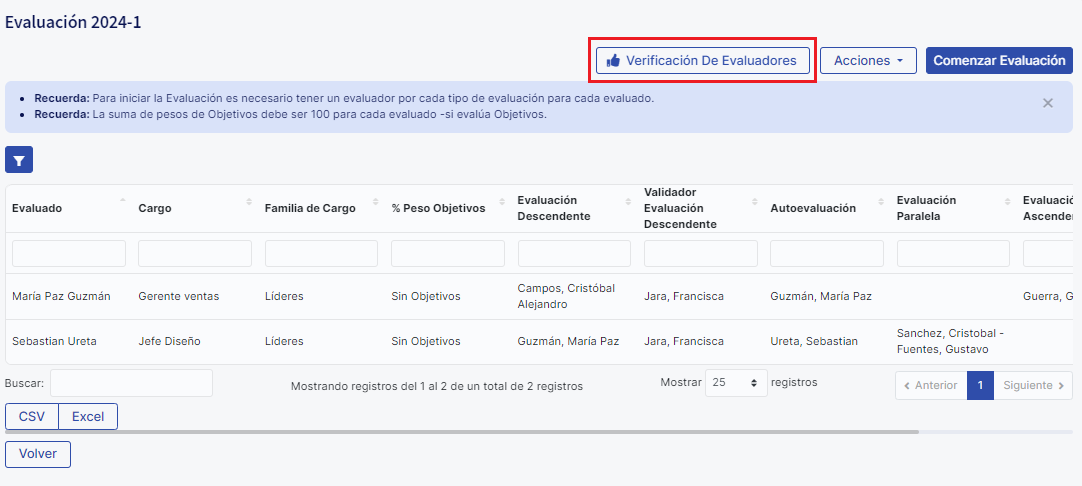The height and width of the screenshot is (486, 1082).
Task: Sort by Evaluación Descendente column icon
Action: tap(628, 202)
